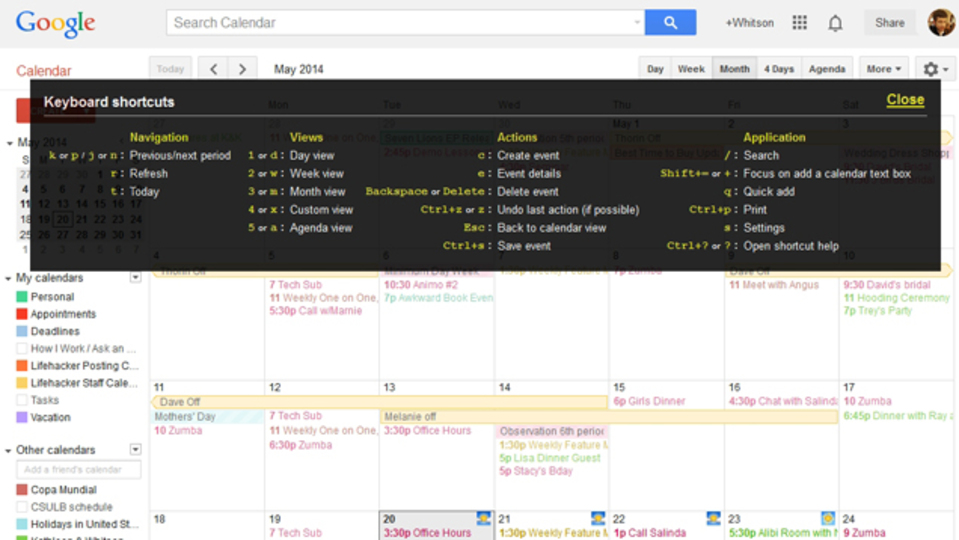Image resolution: width=959 pixels, height=540 pixels.
Task: Open 5:30p Call w/Marnie event
Action: [316, 311]
